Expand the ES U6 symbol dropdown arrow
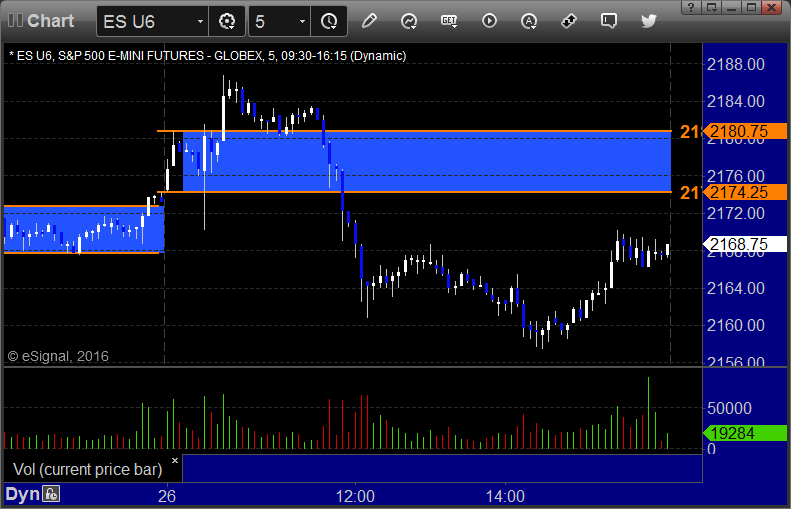The image size is (791, 509). click(200, 21)
